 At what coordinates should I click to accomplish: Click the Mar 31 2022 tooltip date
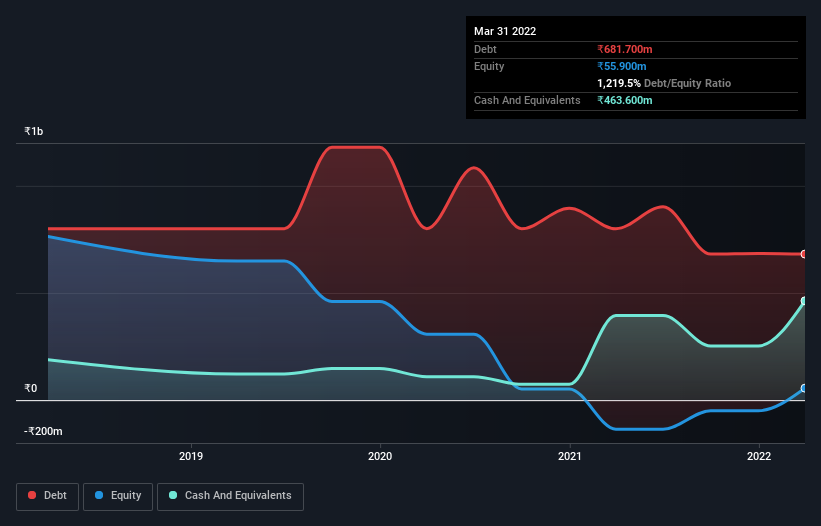coord(505,31)
